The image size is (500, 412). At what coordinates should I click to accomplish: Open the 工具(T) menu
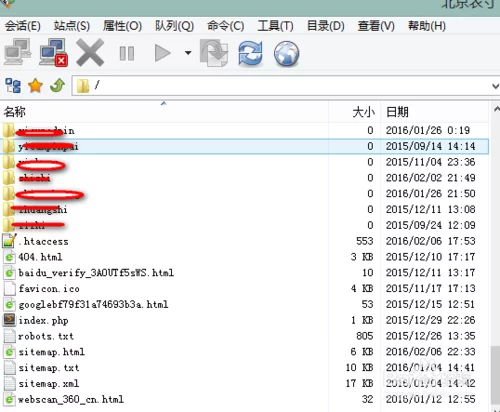point(275,26)
